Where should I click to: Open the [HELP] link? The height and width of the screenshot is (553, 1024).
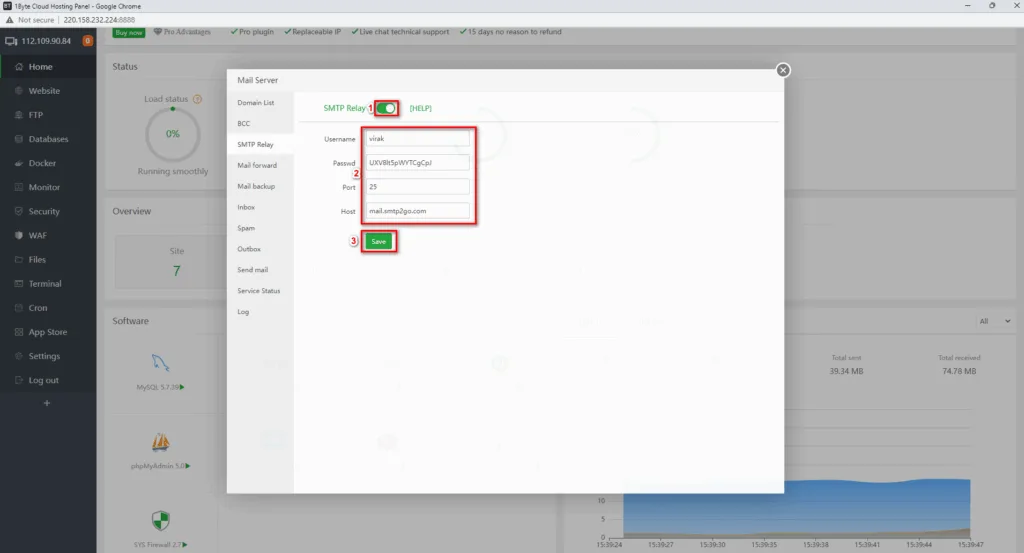[420, 108]
